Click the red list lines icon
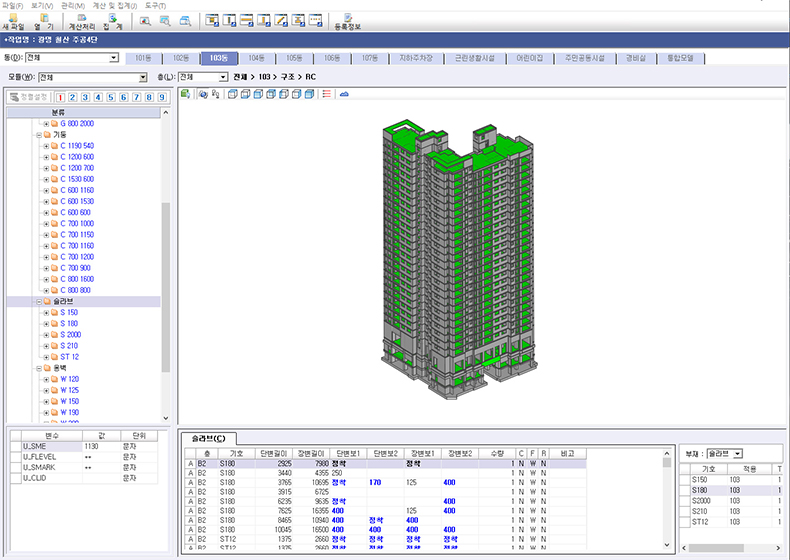Image resolution: width=790 pixels, height=560 pixels. coord(326,94)
